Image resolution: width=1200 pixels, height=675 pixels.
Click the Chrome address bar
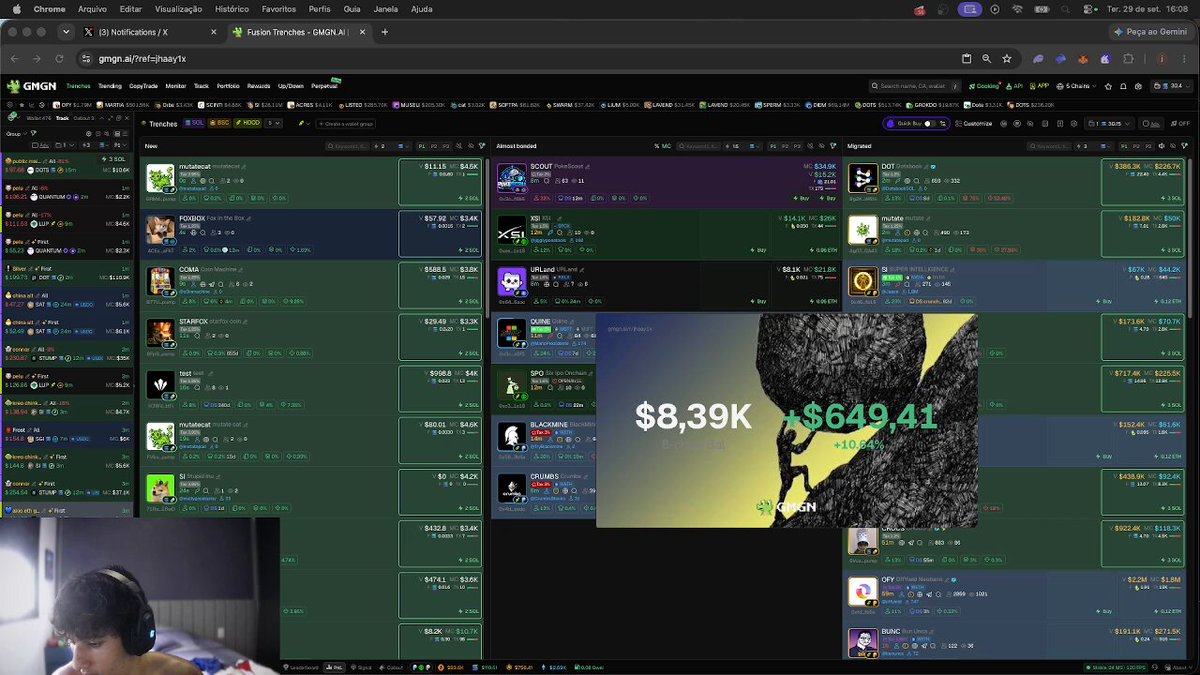[520, 59]
